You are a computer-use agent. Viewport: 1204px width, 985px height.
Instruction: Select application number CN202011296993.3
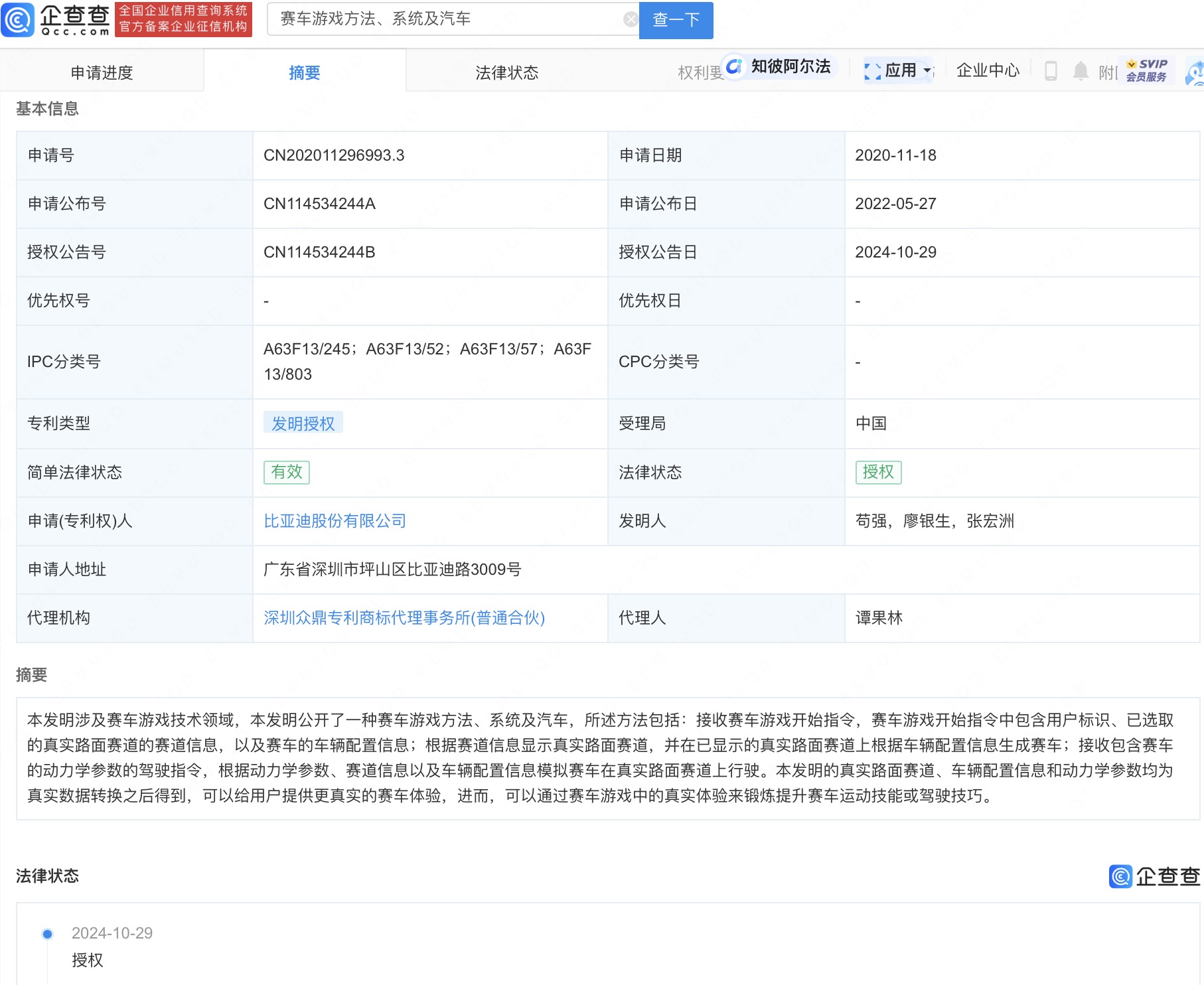pos(334,155)
